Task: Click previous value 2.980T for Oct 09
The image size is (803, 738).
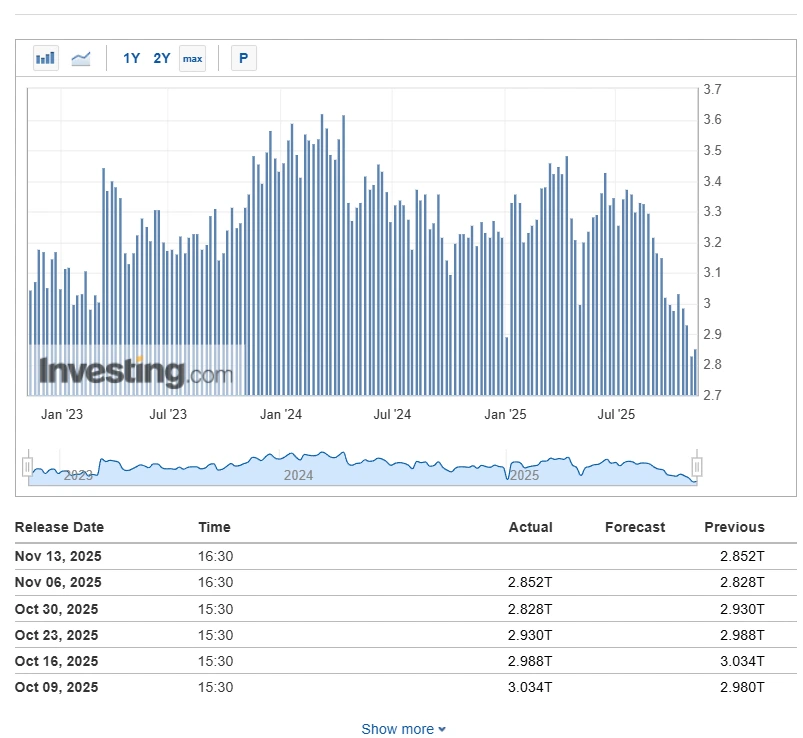Action: pyautogui.click(x=742, y=687)
